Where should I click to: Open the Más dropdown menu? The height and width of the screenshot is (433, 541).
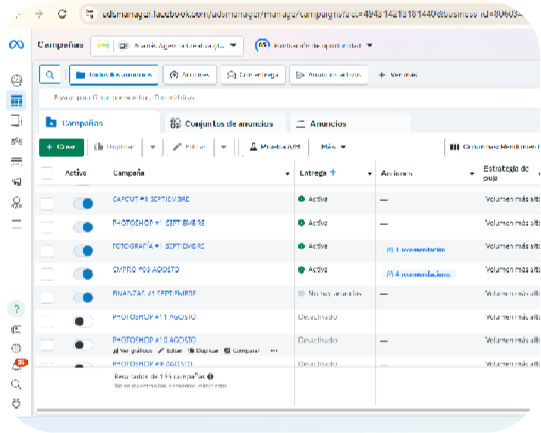(333, 147)
